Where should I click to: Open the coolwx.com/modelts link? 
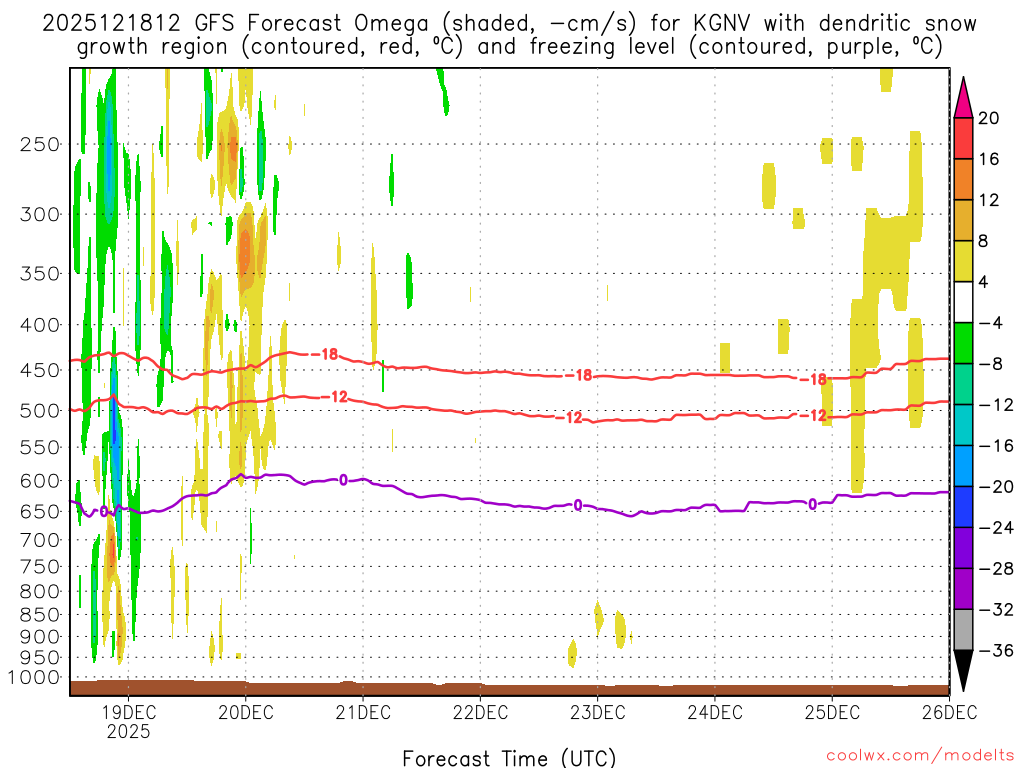pos(920,756)
